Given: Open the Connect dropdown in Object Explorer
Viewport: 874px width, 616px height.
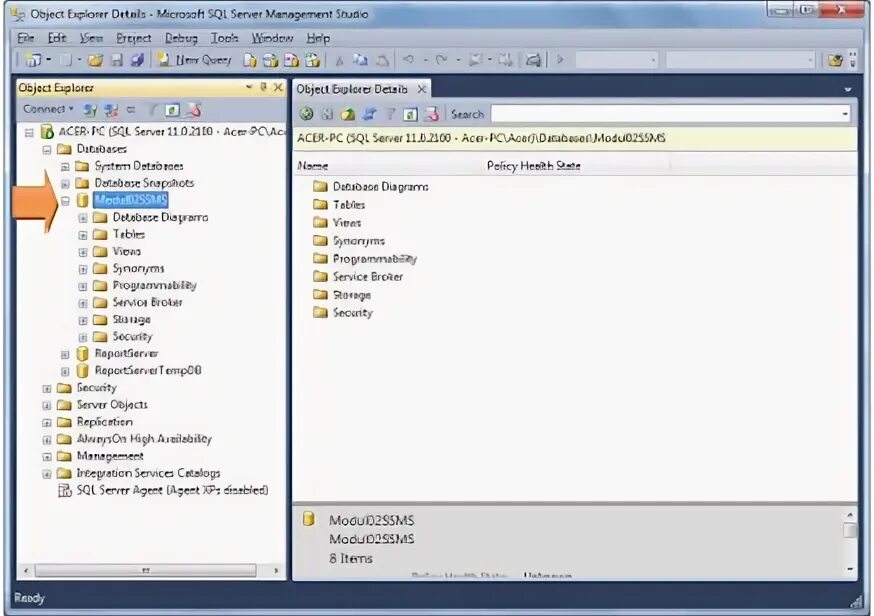Looking at the screenshot, I should click(48, 109).
